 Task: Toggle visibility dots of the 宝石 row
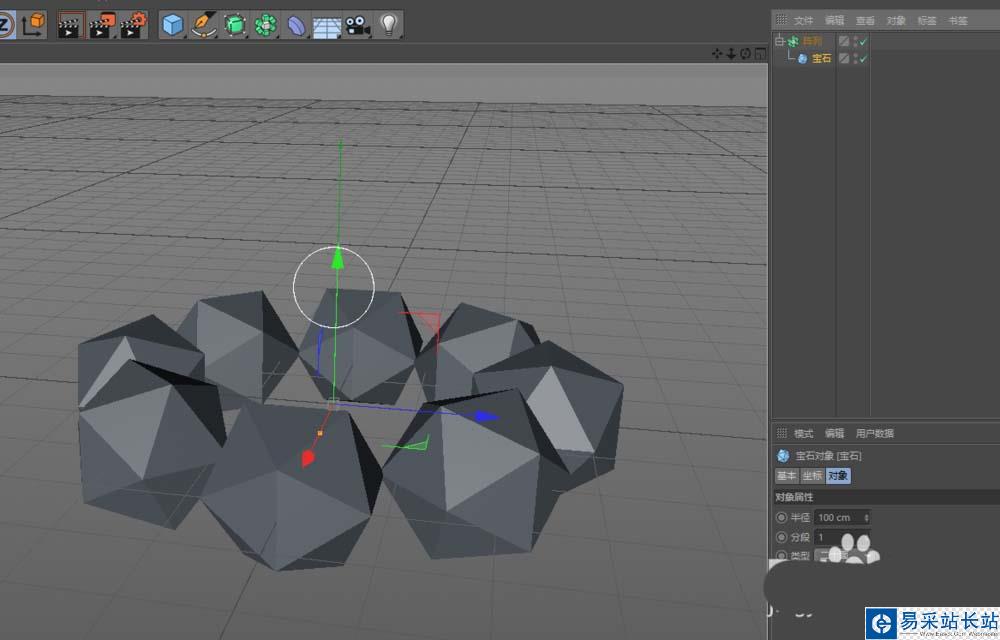[x=855, y=59]
